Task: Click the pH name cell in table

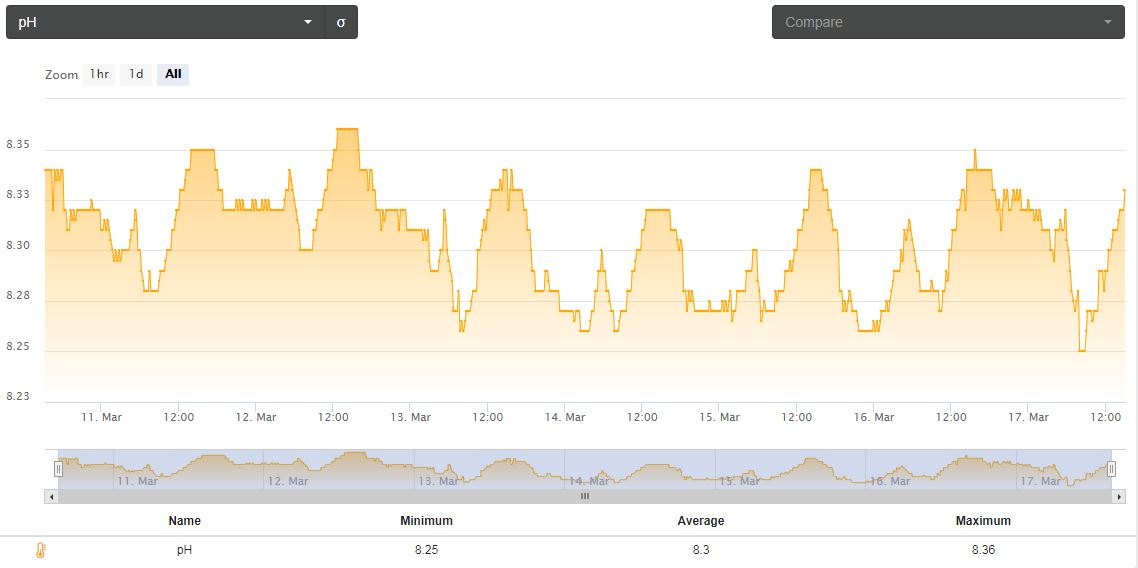Action: (184, 550)
